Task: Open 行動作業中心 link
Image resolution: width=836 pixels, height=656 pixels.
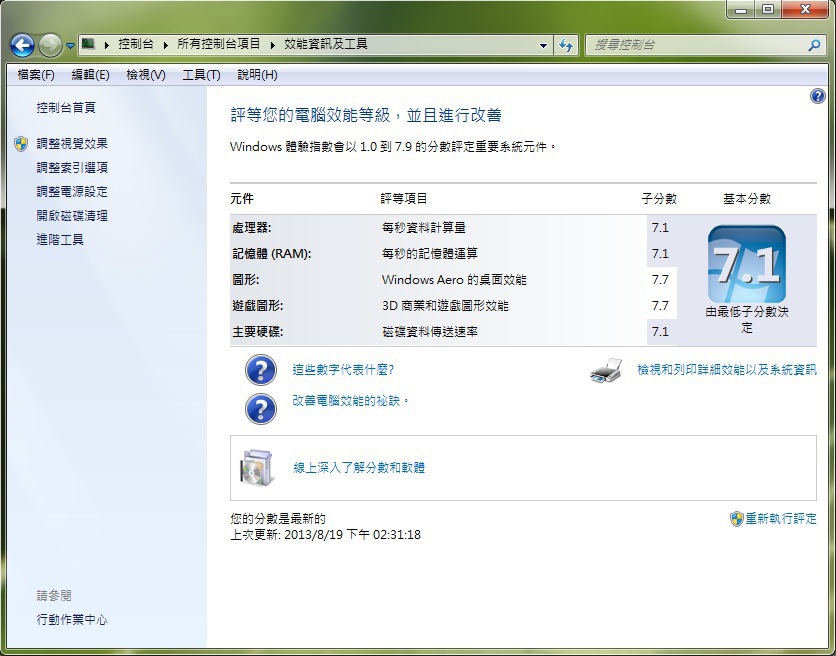Action: [x=72, y=619]
